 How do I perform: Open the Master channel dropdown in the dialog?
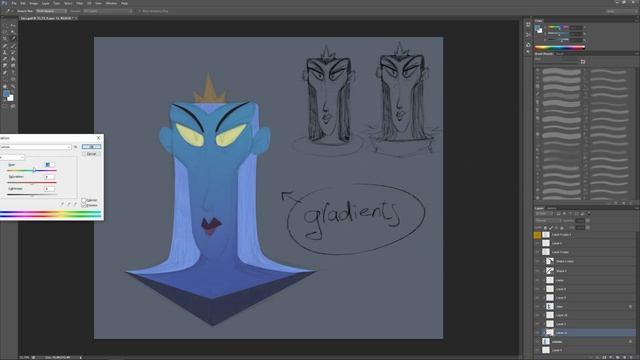tap(12, 158)
